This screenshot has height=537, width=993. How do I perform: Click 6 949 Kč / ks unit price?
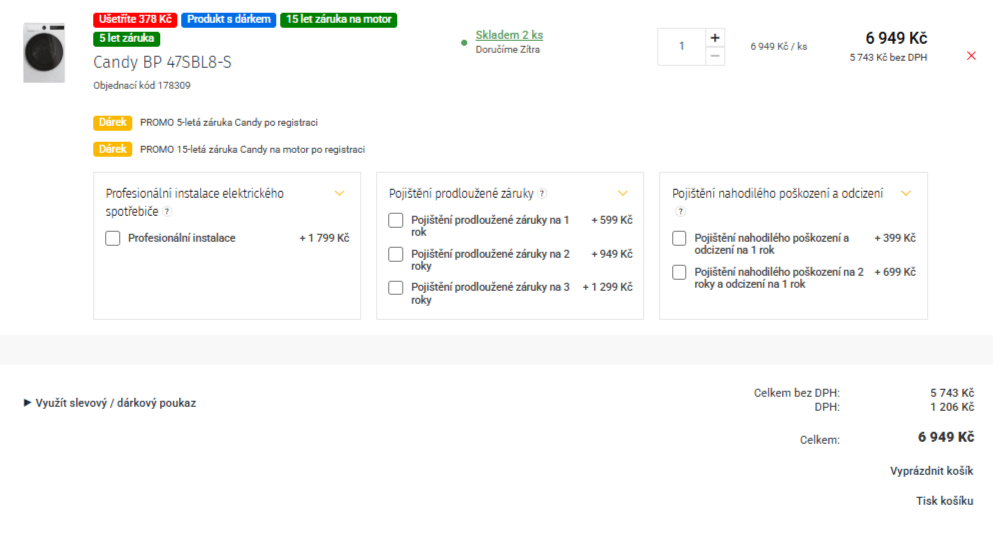coord(778,46)
